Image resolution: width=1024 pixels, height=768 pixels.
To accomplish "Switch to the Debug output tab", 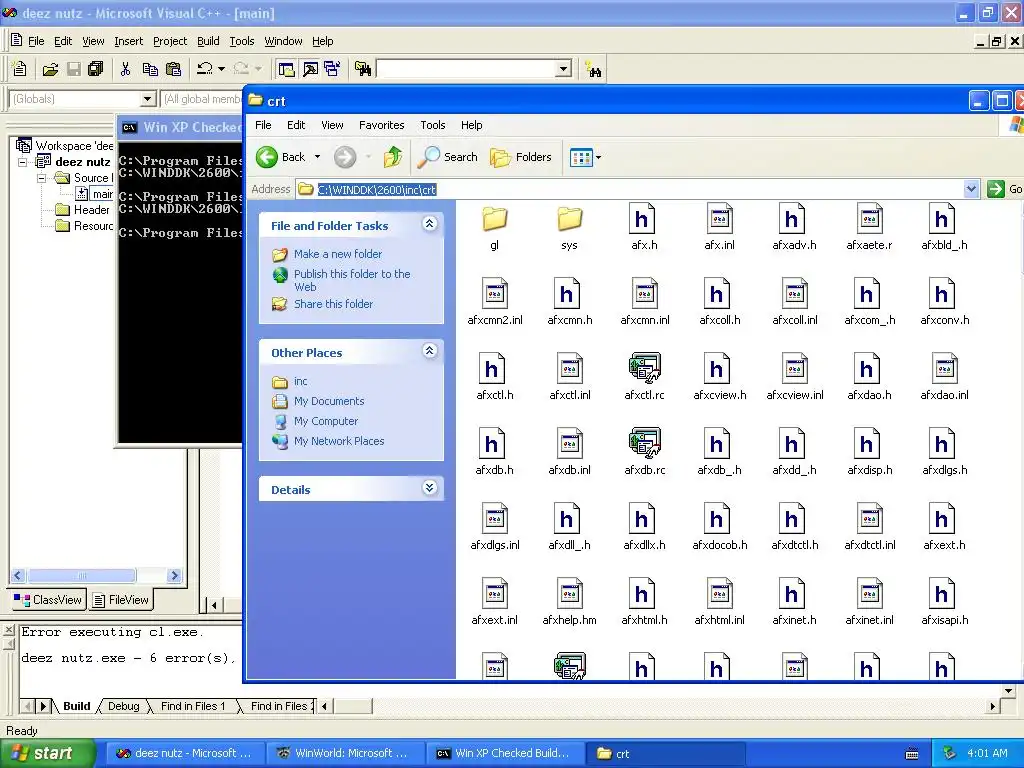I will tap(123, 706).
